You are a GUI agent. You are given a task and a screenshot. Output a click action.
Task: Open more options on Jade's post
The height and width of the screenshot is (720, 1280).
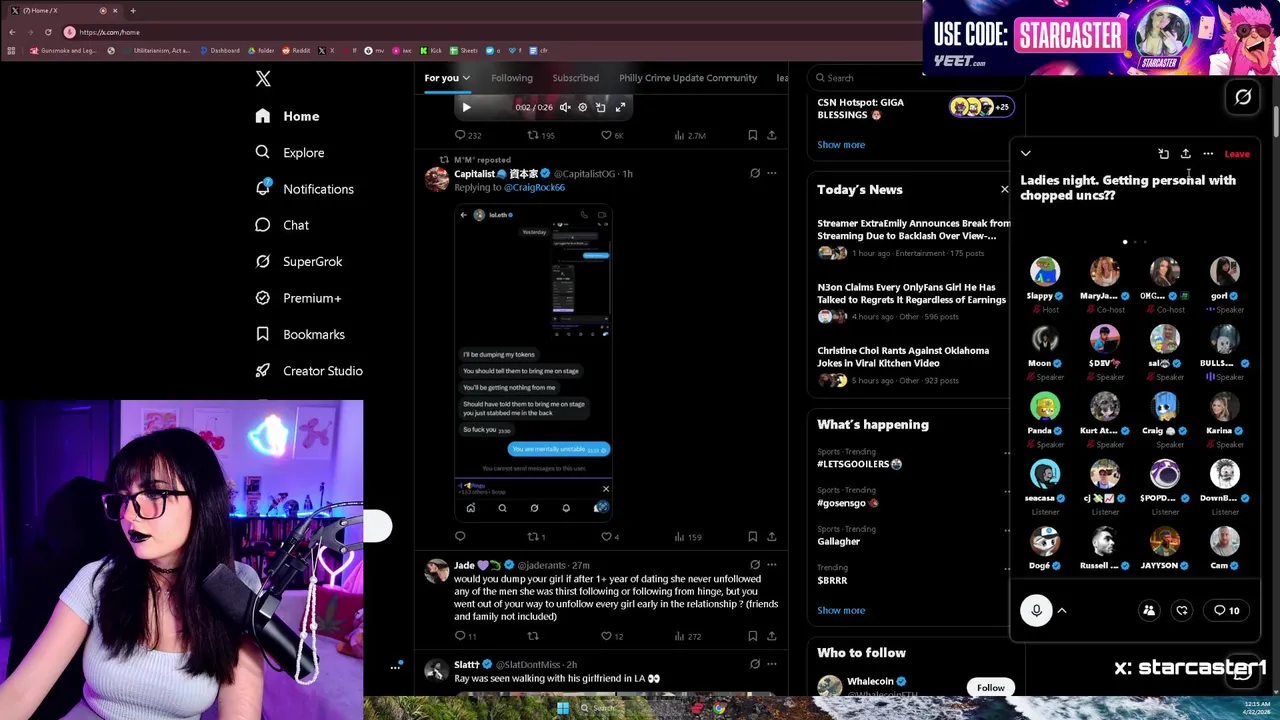point(772,565)
